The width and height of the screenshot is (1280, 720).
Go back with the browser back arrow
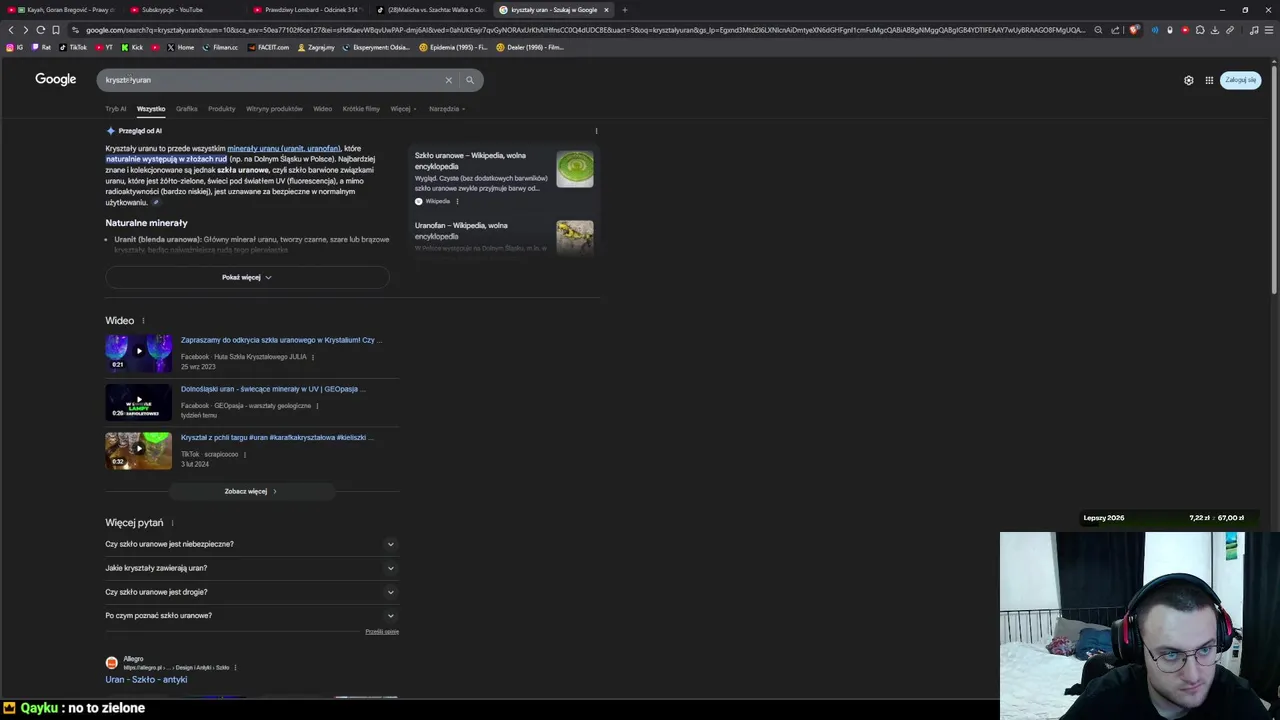(11, 30)
